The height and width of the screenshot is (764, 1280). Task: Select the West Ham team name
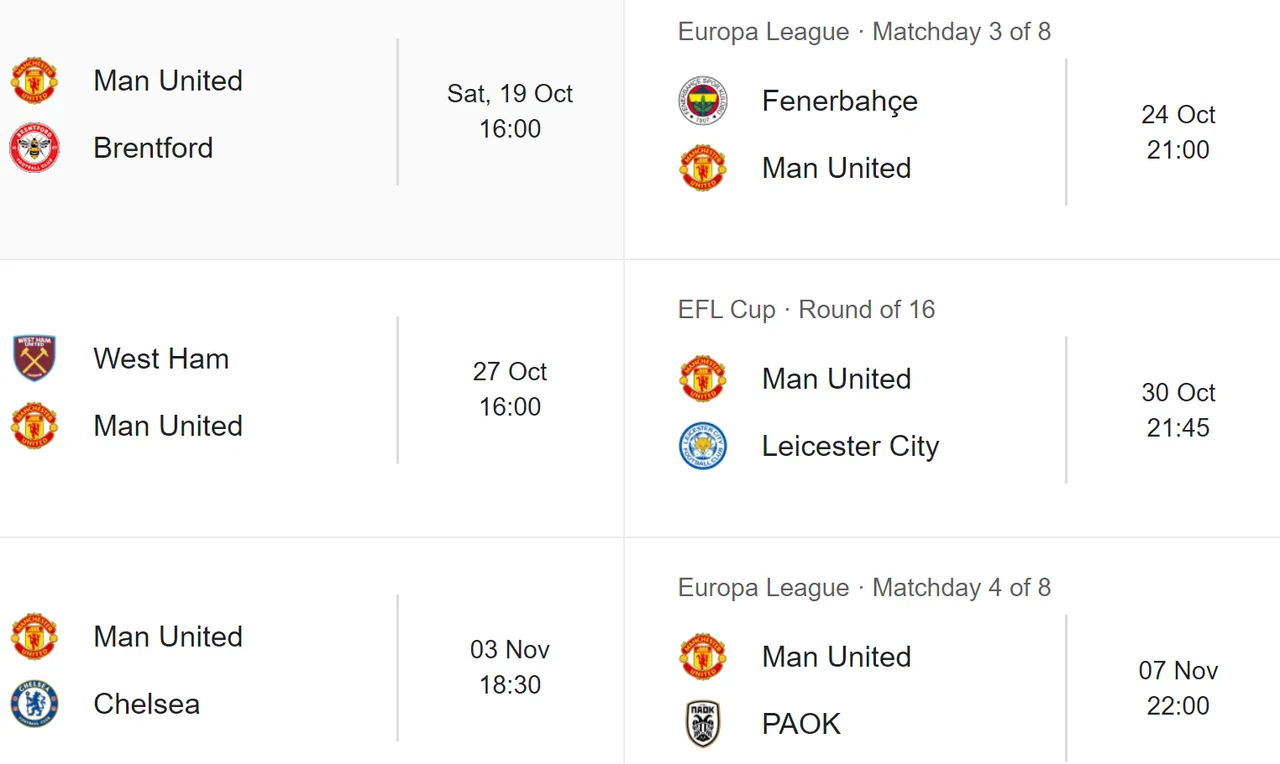pyautogui.click(x=161, y=359)
